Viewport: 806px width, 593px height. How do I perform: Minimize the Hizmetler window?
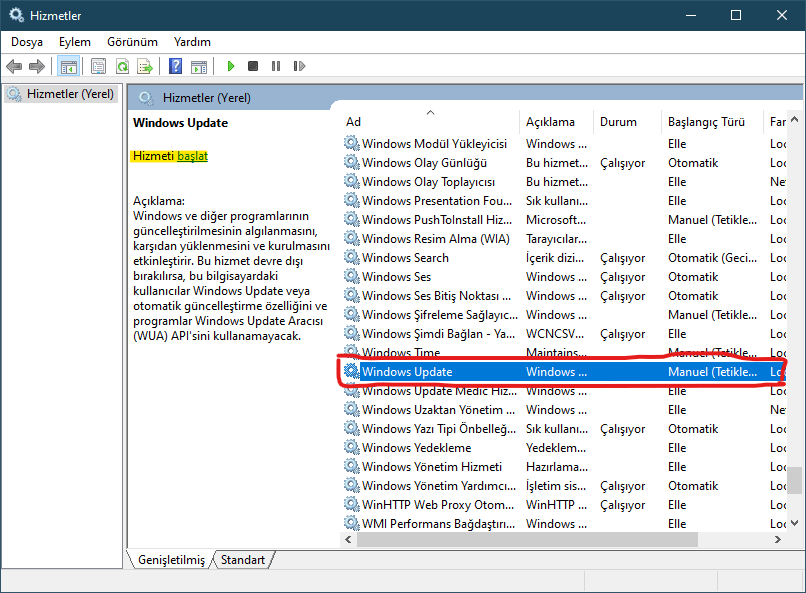pos(691,15)
